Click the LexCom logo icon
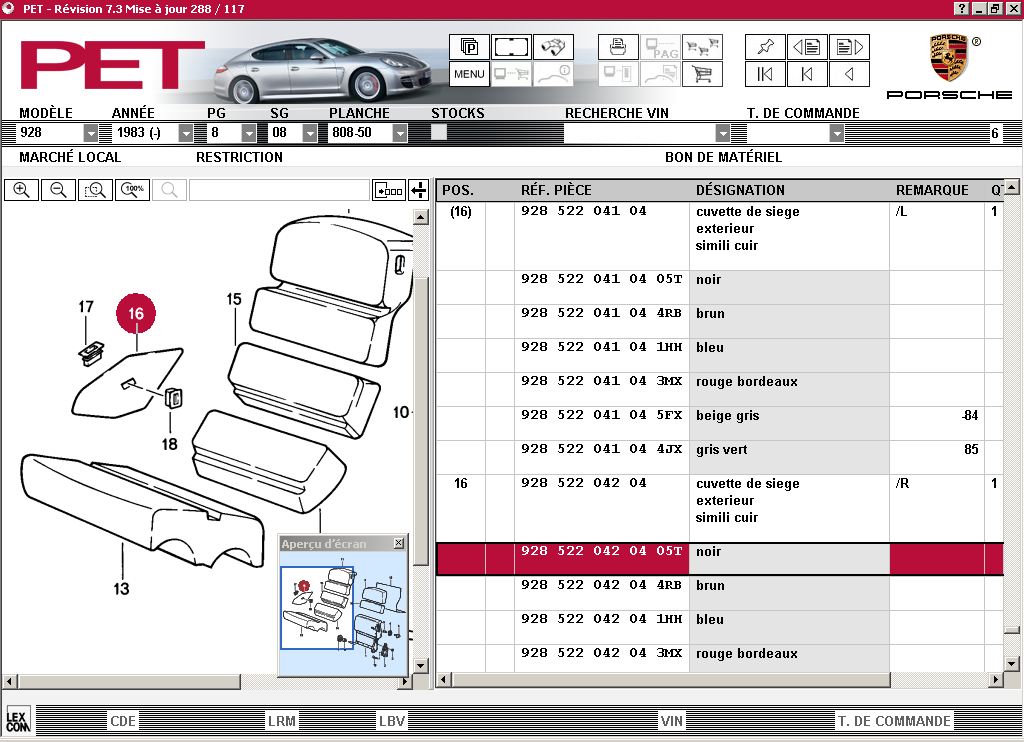1024x742 pixels. (18, 721)
